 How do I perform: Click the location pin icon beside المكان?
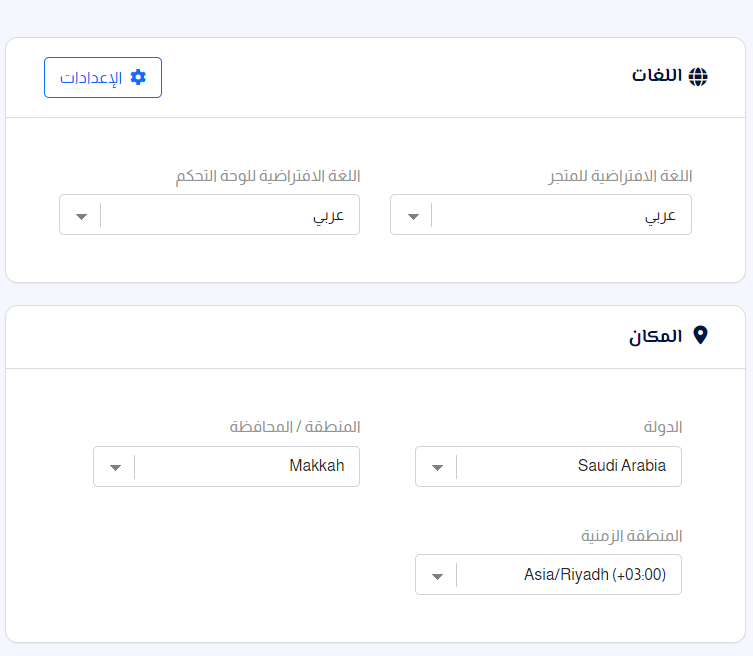pyautogui.click(x=701, y=335)
